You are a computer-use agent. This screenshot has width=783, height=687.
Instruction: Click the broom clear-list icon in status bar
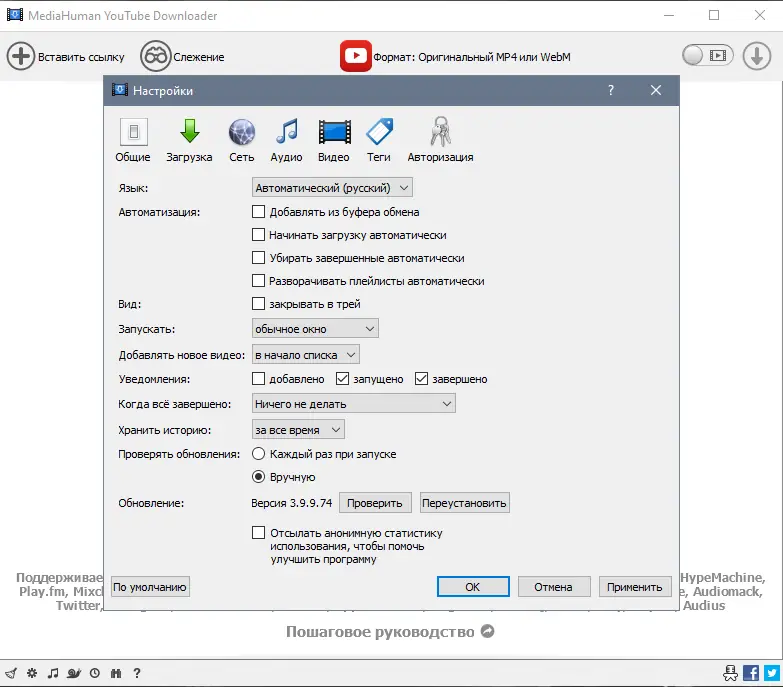point(11,673)
